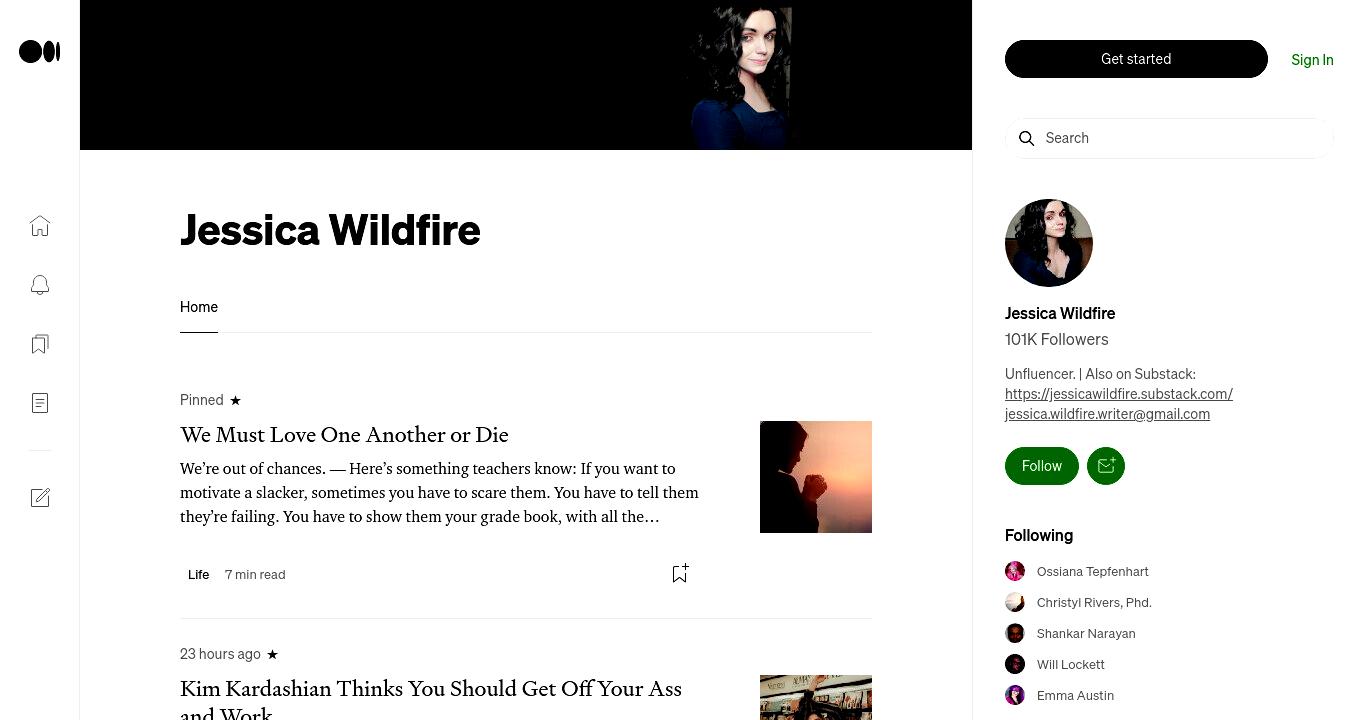The height and width of the screenshot is (720, 1366).
Task: Open the reading lists bookmark icon
Action: [x=40, y=344]
